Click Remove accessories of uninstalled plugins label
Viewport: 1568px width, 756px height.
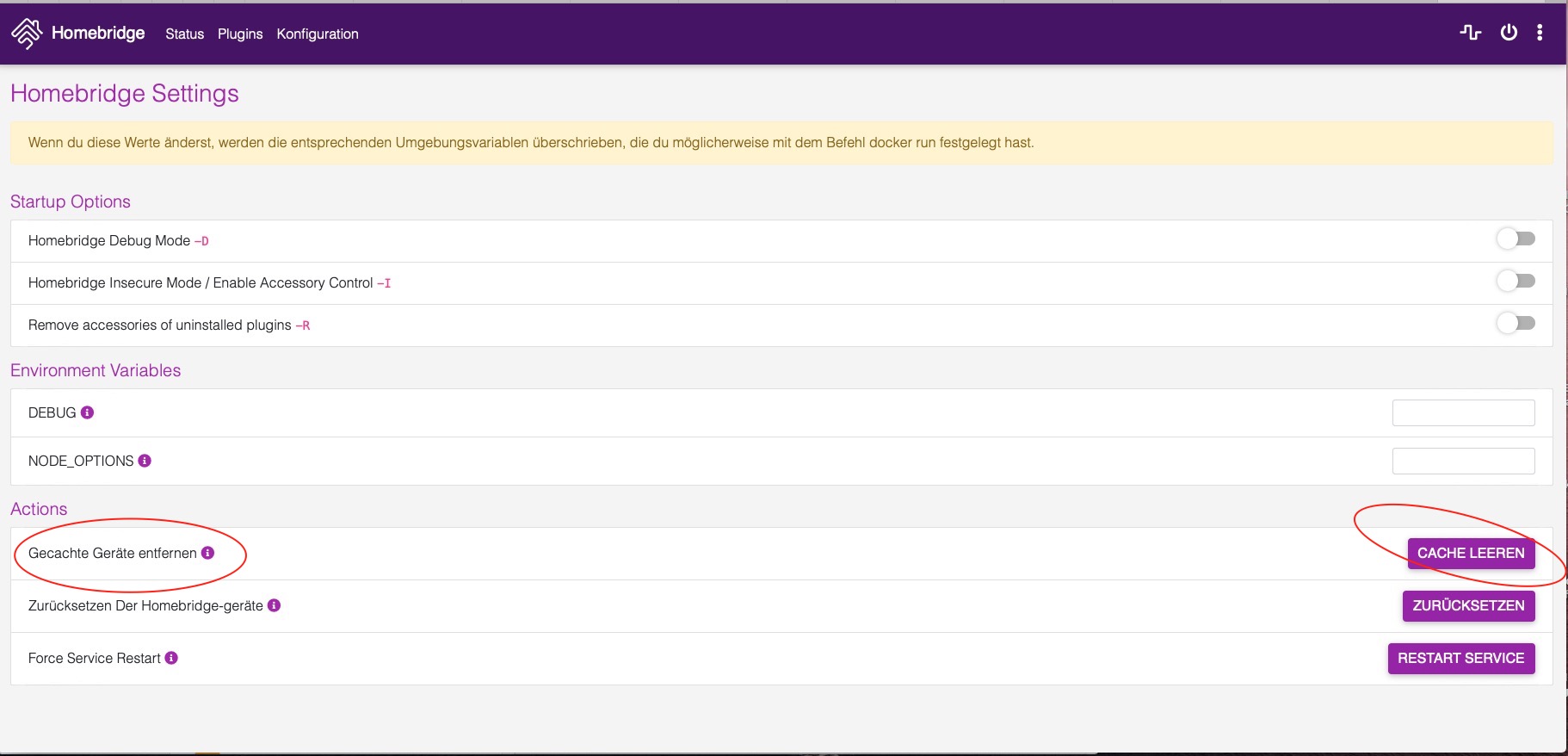point(160,325)
